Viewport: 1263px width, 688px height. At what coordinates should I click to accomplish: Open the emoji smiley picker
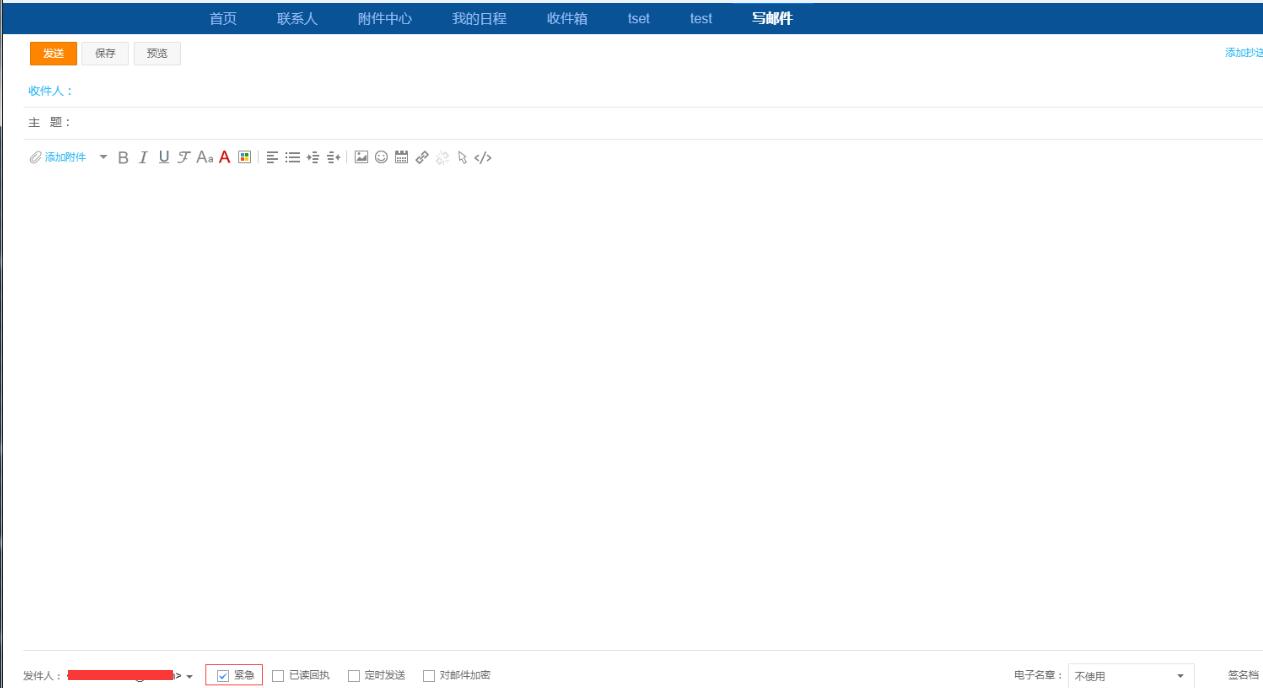(381, 157)
